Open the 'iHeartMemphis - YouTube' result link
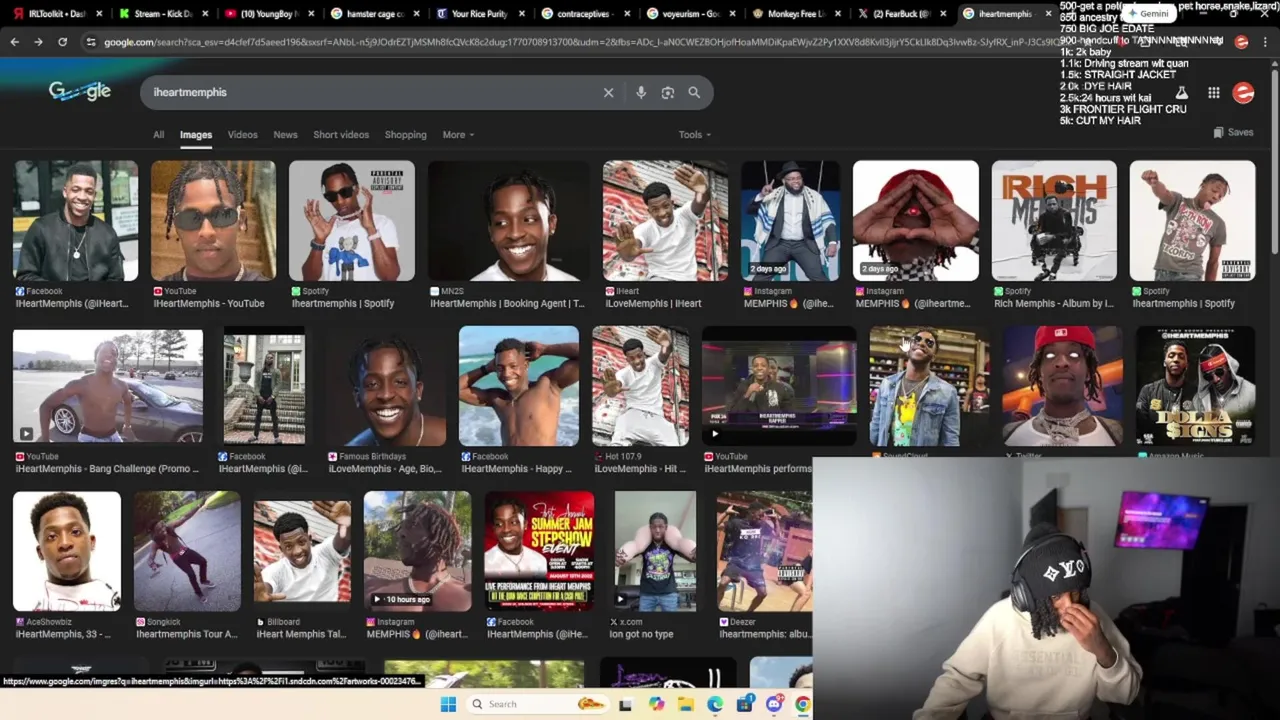 click(x=209, y=303)
